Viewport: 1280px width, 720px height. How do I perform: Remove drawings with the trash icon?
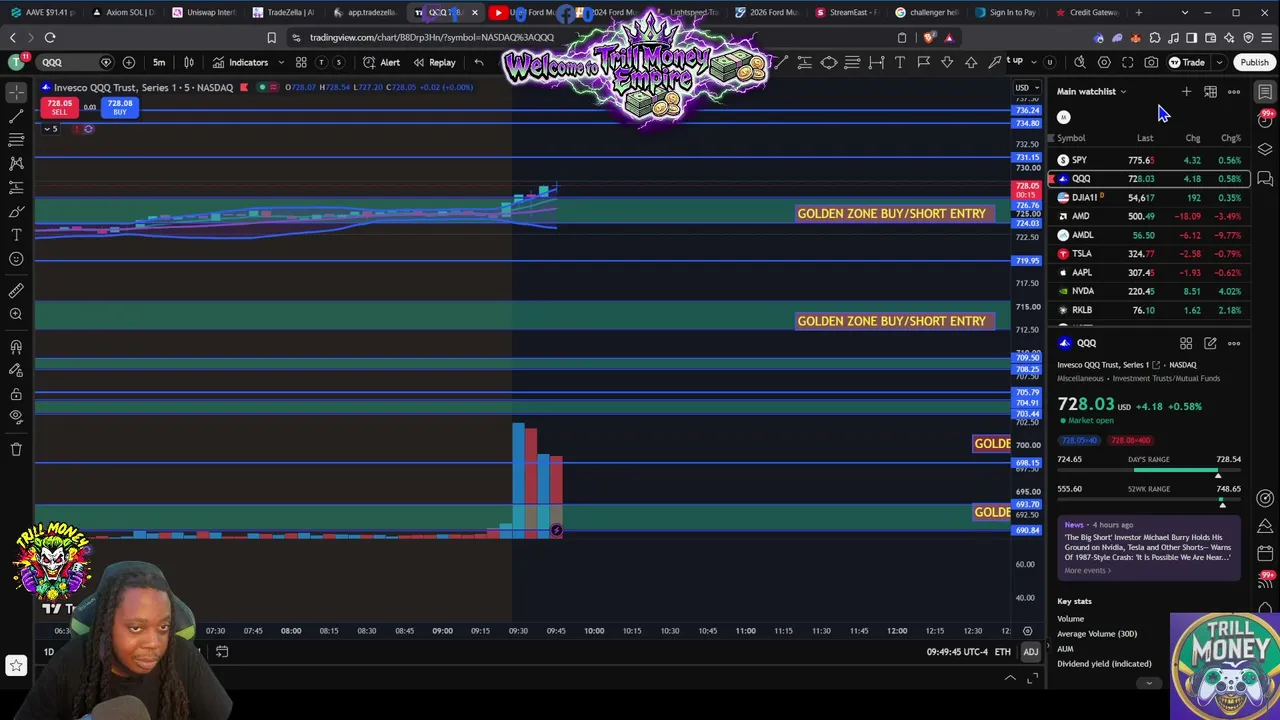(16, 450)
